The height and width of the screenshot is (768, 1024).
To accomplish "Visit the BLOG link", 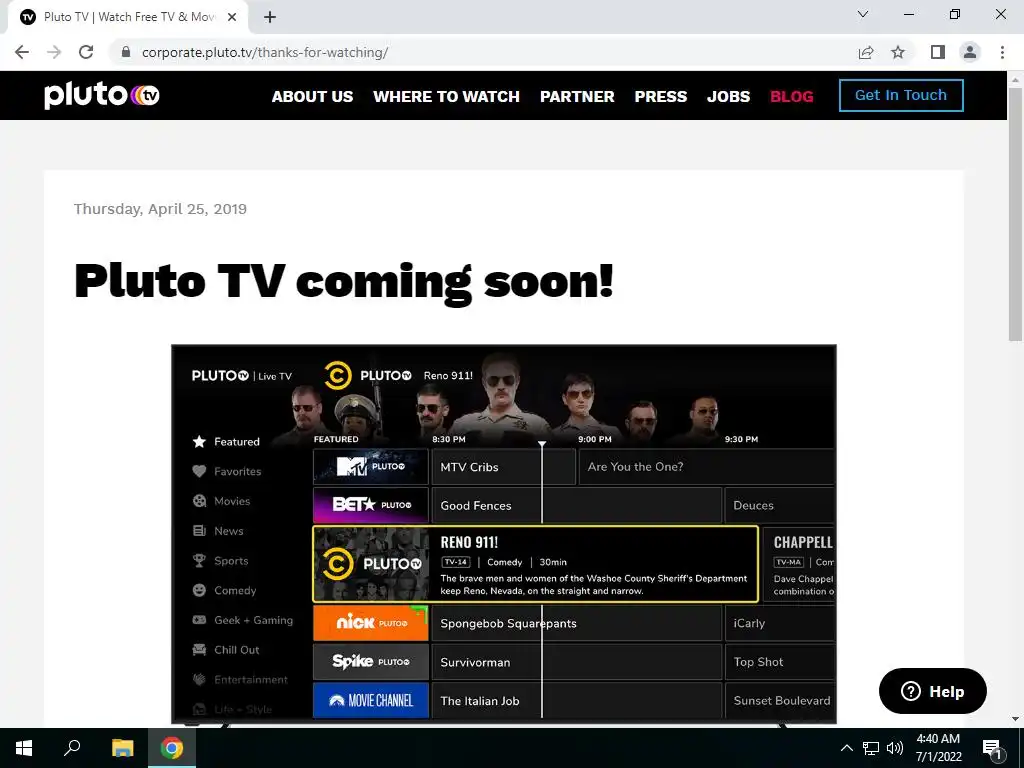I will point(792,97).
